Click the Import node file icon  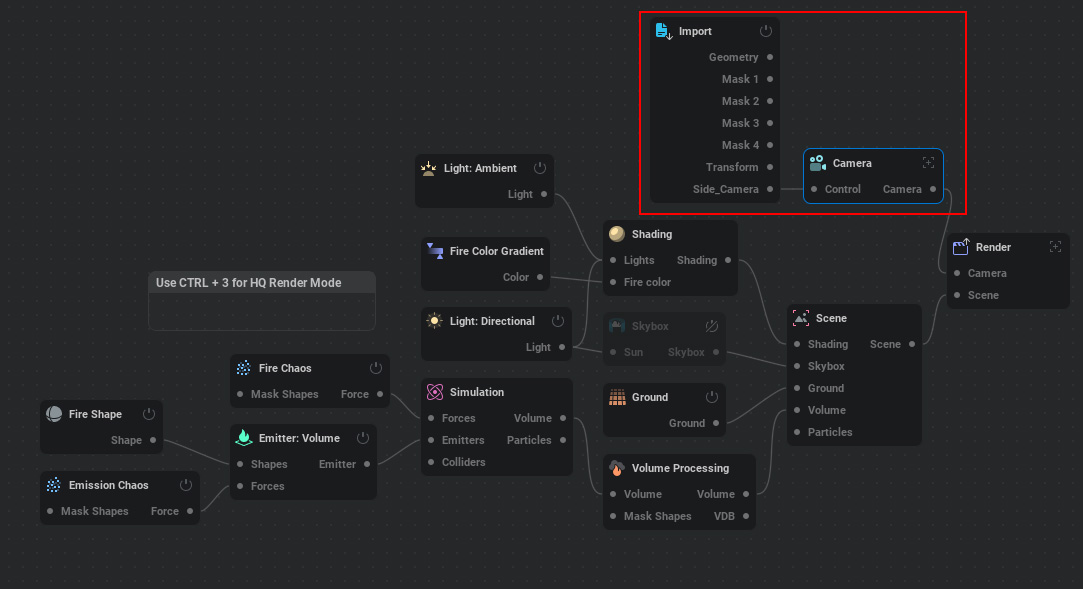coord(664,31)
